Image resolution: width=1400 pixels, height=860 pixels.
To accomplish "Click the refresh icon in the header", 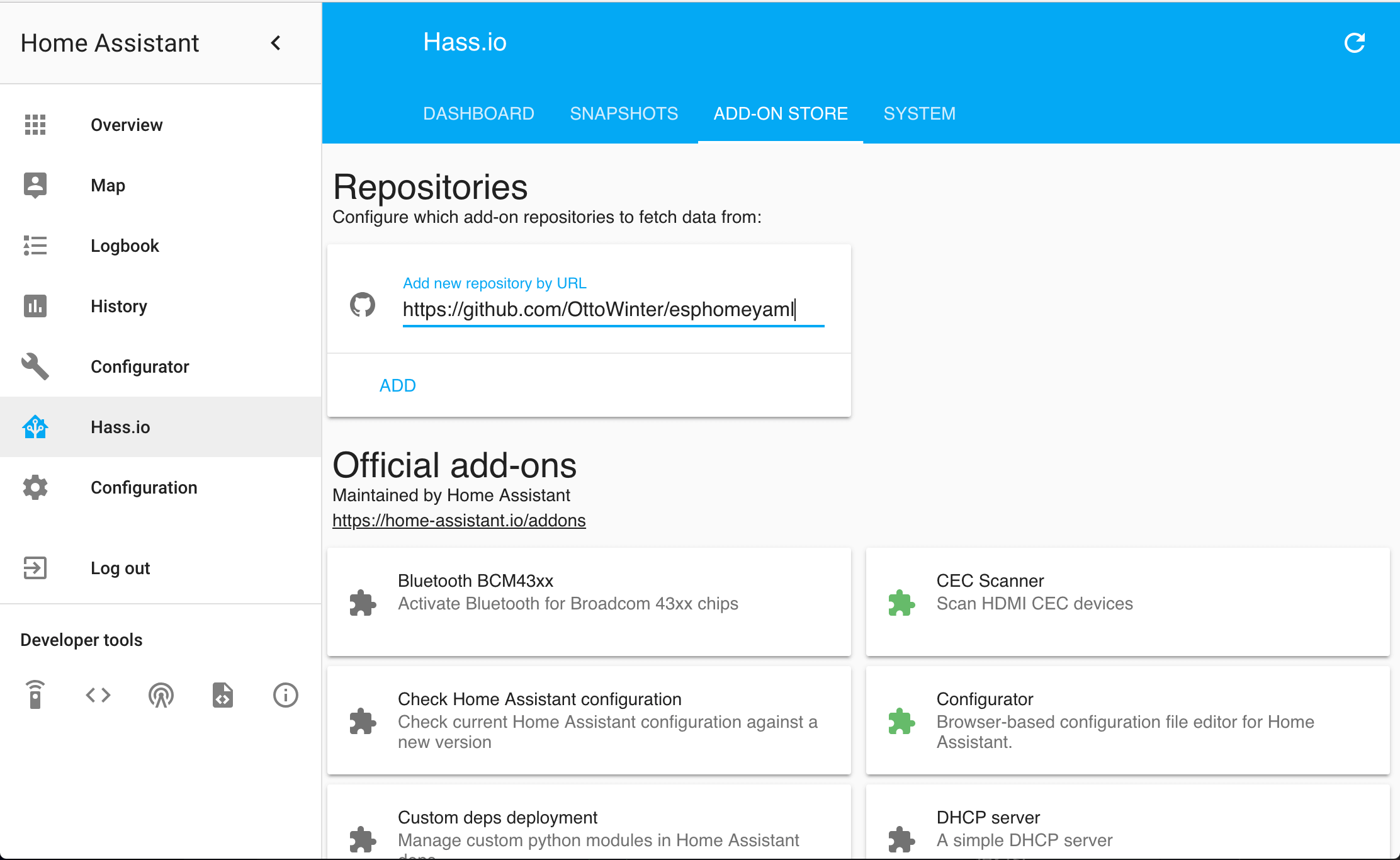I will (x=1354, y=43).
